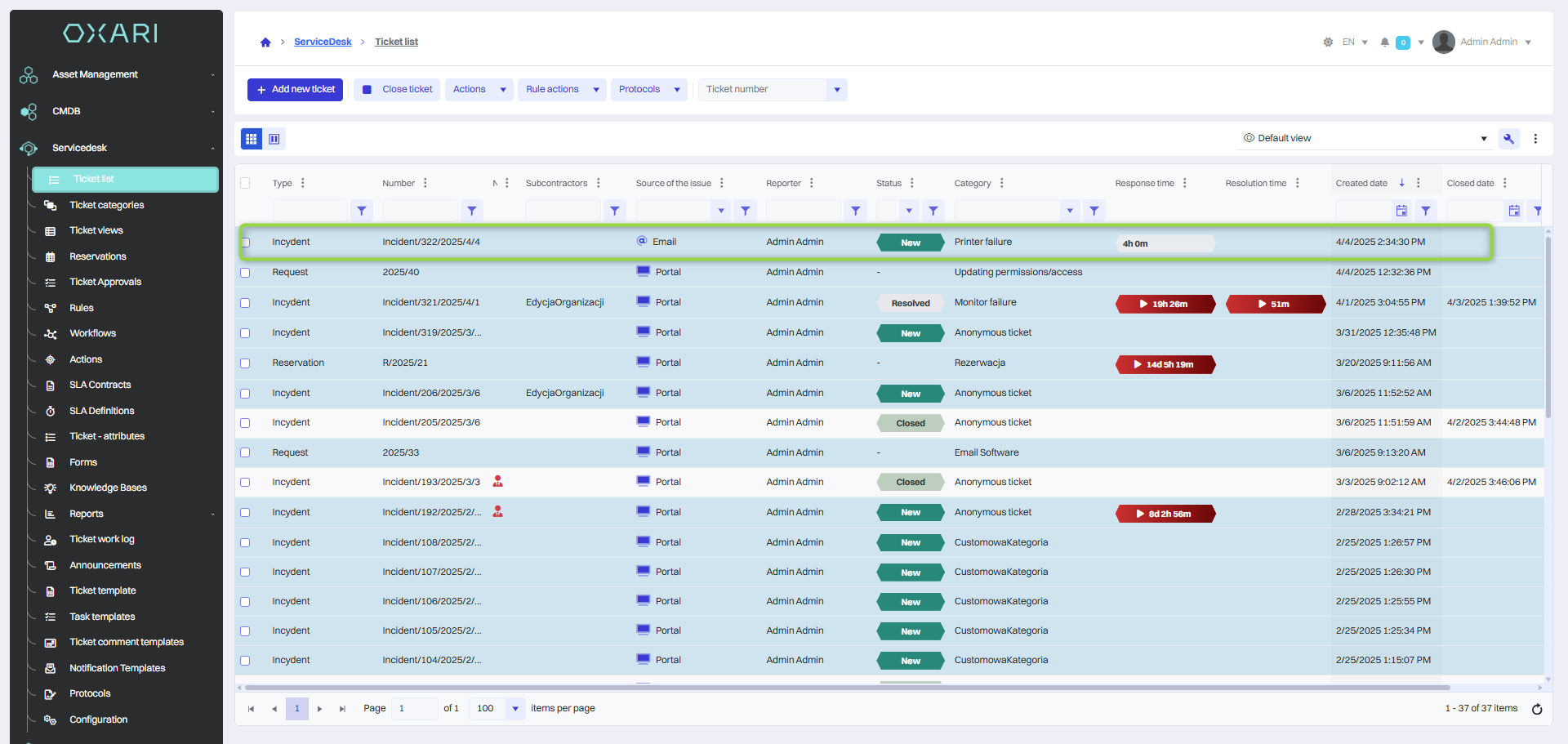This screenshot has height=744, width=1568.
Task: Go to SLA Contracts in sidebar
Action: coord(100,385)
